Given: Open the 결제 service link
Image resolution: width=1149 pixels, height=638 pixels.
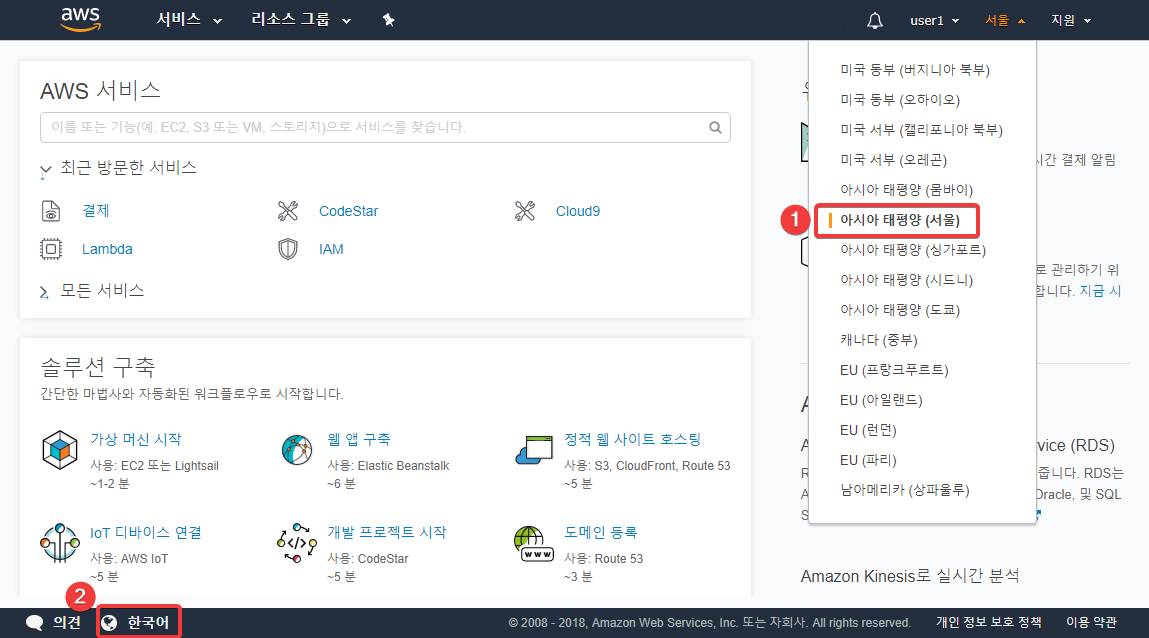Looking at the screenshot, I should (x=96, y=211).
